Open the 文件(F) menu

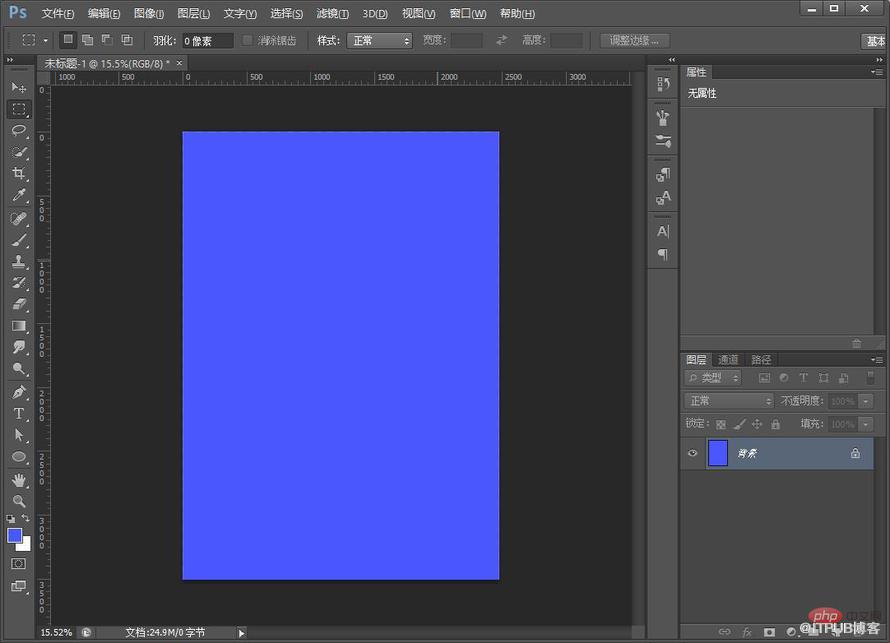click(x=57, y=14)
